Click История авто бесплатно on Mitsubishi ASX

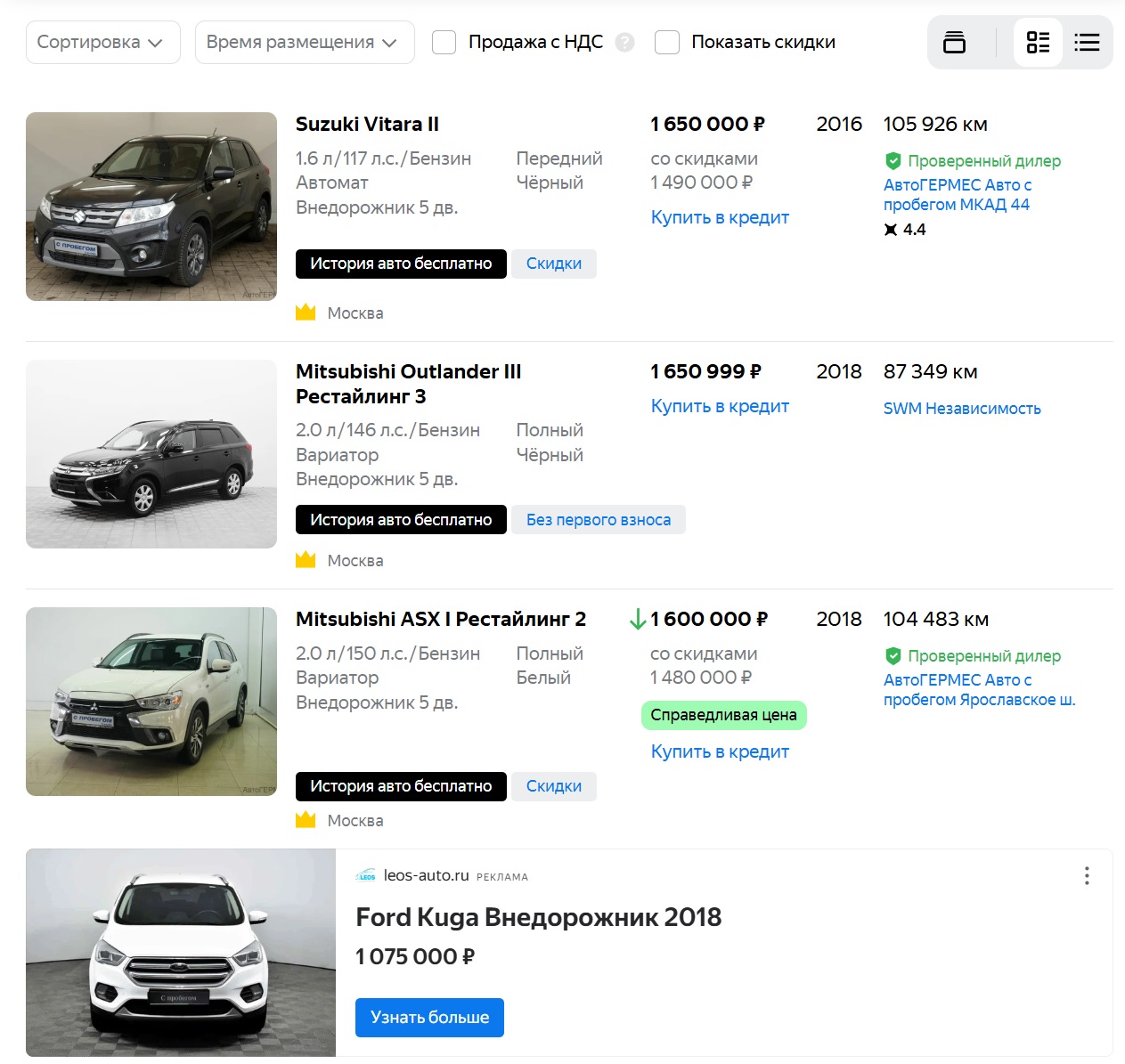click(401, 786)
